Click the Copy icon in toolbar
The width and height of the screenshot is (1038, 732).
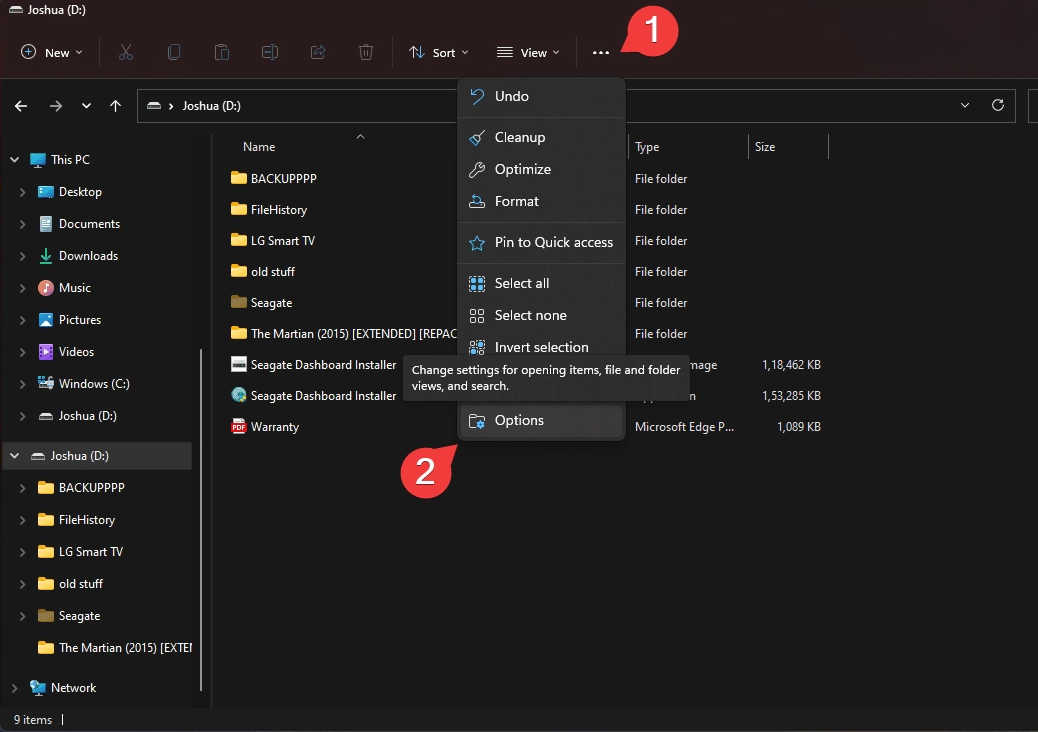pyautogui.click(x=174, y=52)
